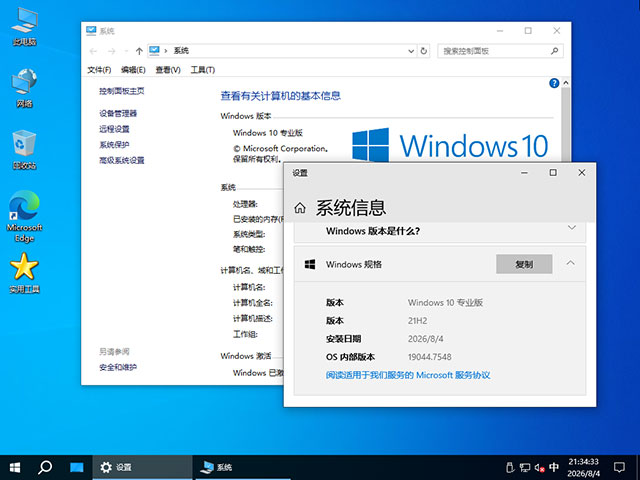
Task: Open 安全和维护 link
Action: click(118, 367)
